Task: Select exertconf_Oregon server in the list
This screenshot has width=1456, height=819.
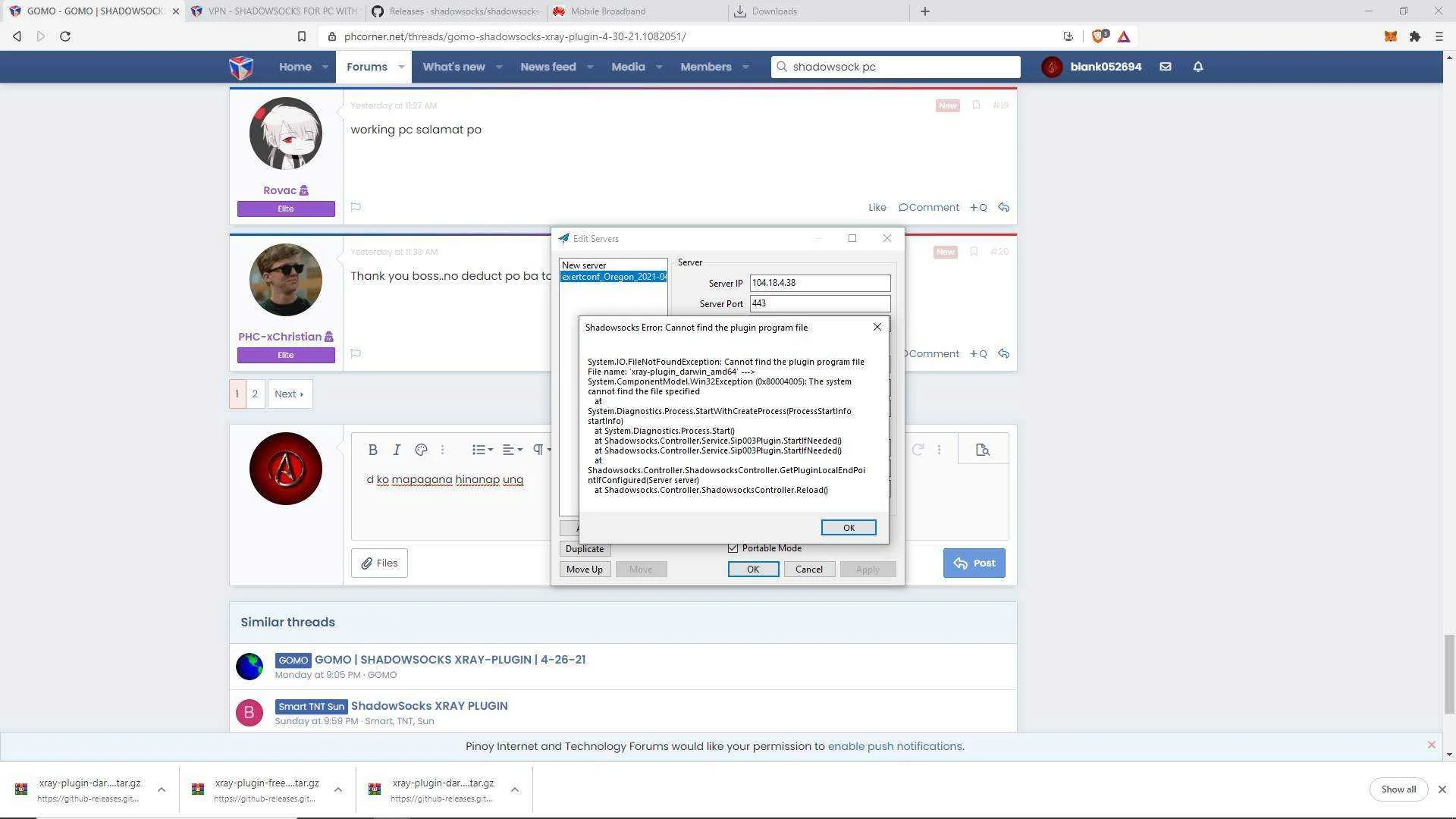Action: 613,277
